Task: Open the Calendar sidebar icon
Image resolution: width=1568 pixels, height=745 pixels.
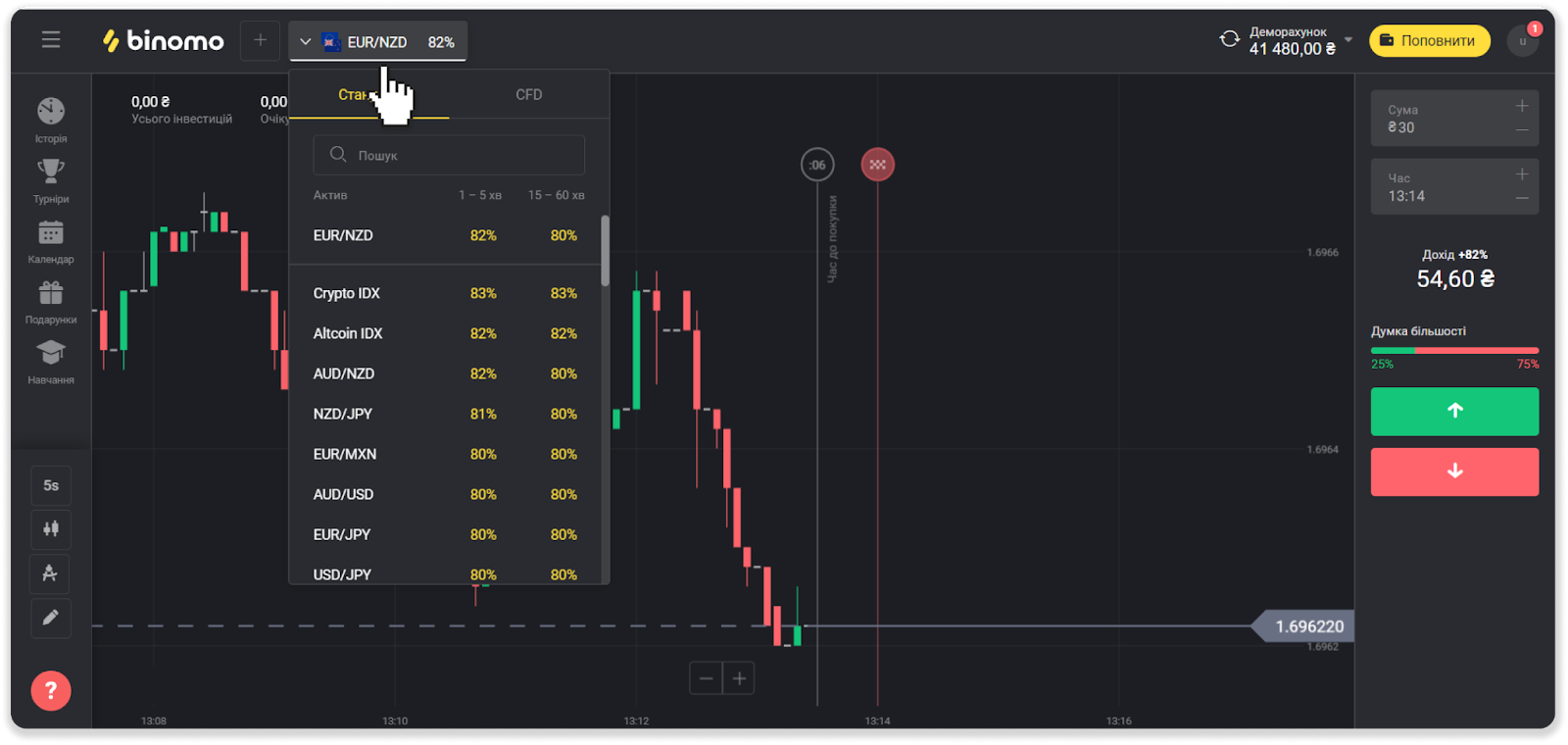Action: pyautogui.click(x=51, y=232)
